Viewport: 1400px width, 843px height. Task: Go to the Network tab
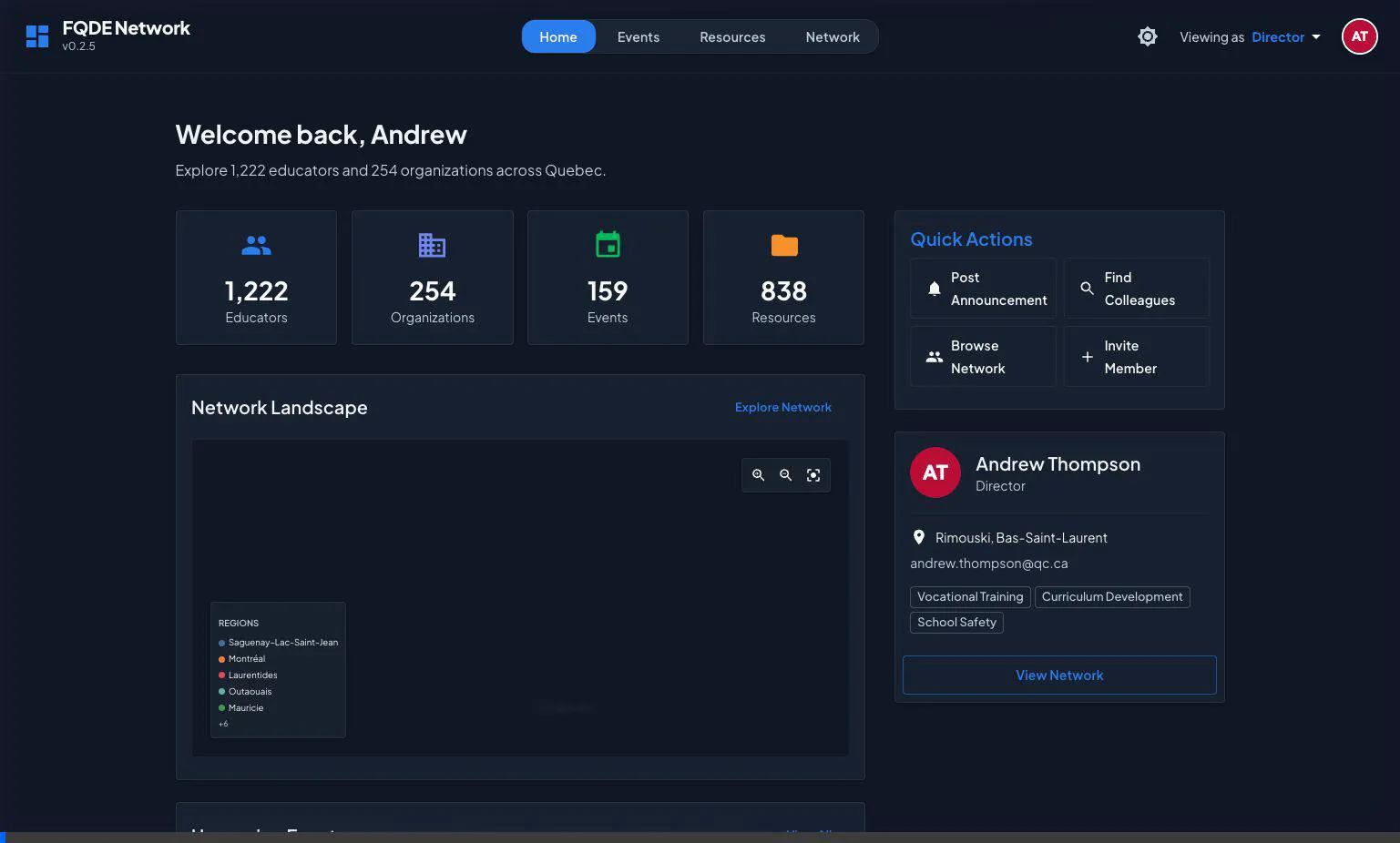(x=832, y=37)
